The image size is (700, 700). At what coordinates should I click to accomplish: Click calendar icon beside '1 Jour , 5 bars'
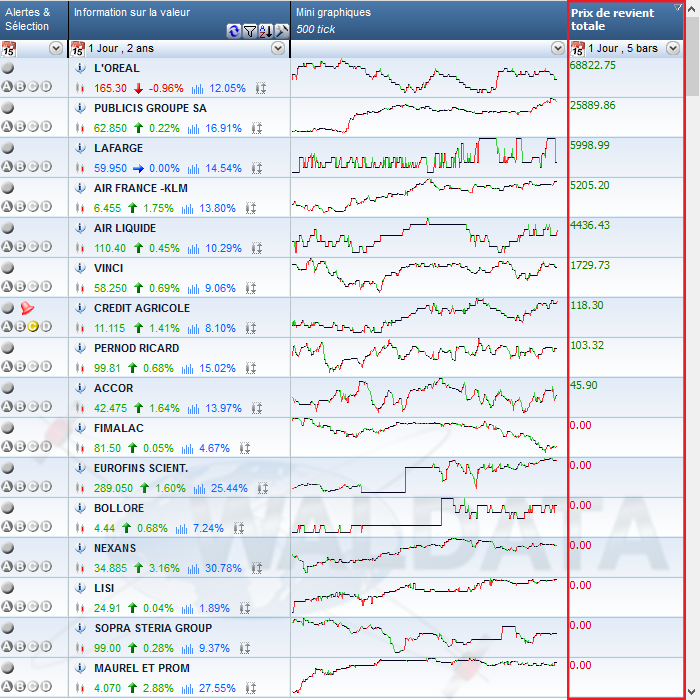(578, 49)
